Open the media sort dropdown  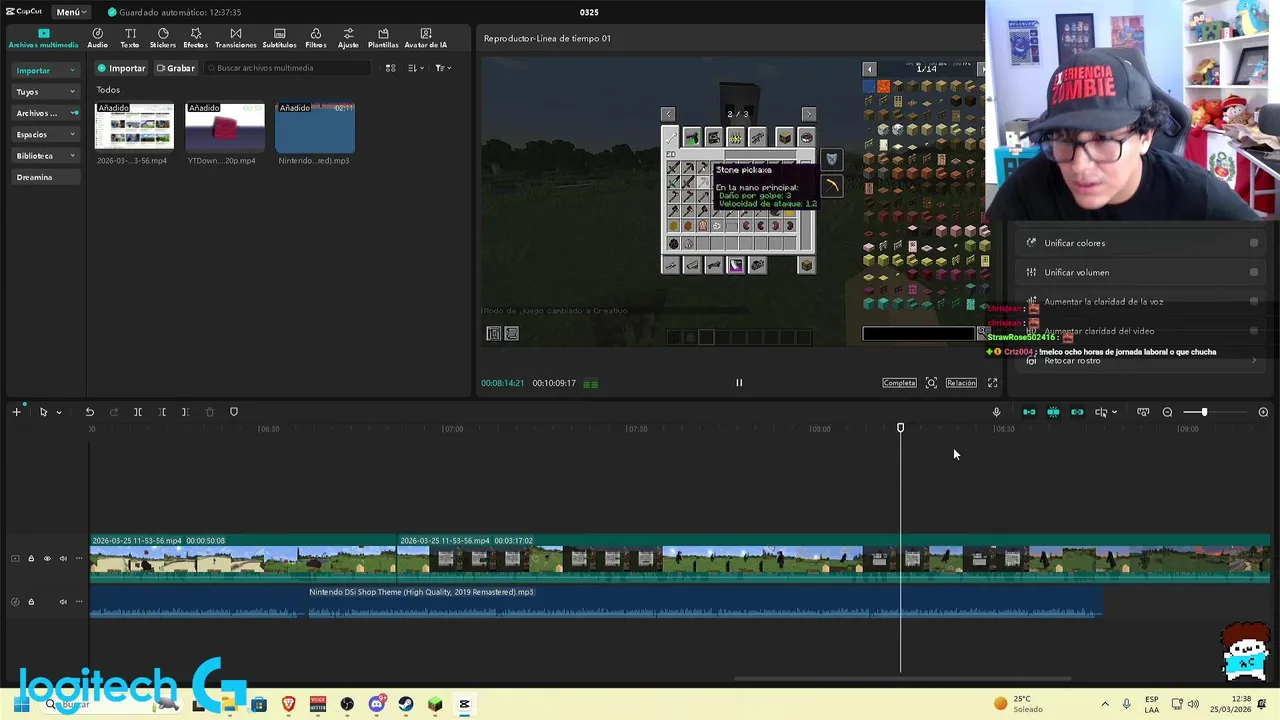(x=415, y=68)
